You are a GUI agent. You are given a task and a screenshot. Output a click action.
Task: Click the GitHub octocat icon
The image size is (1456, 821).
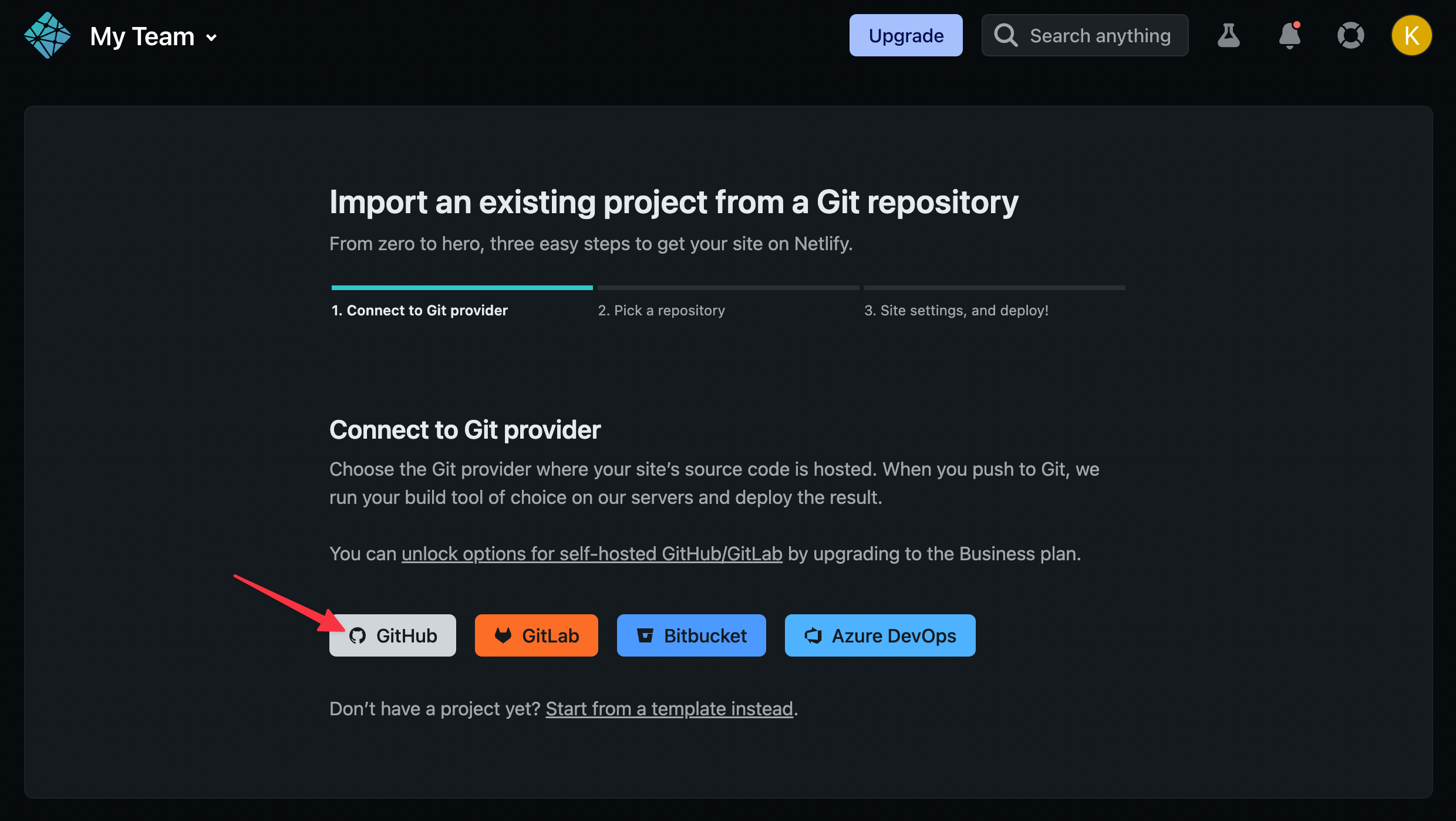coord(358,635)
